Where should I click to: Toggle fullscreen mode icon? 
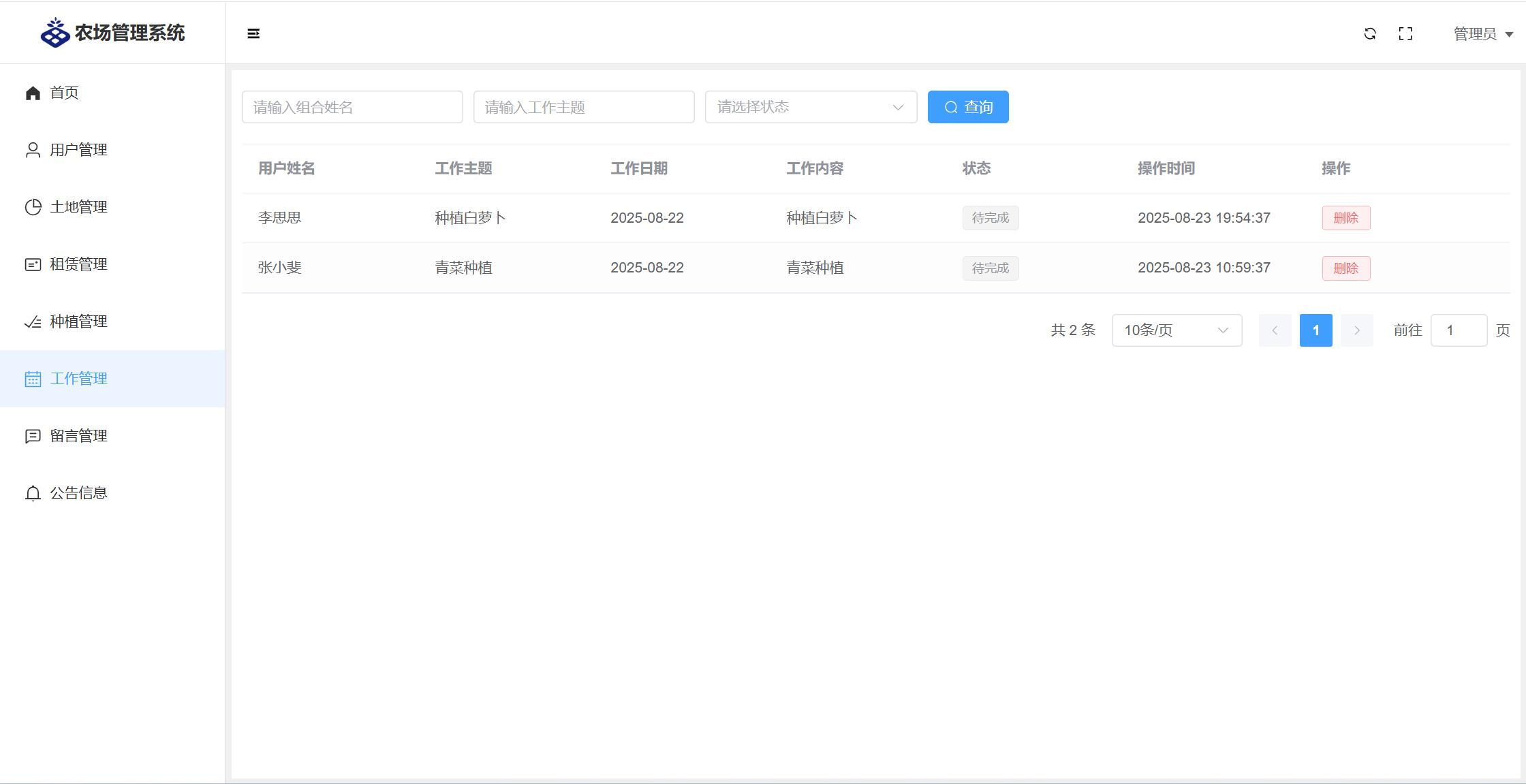[1405, 33]
